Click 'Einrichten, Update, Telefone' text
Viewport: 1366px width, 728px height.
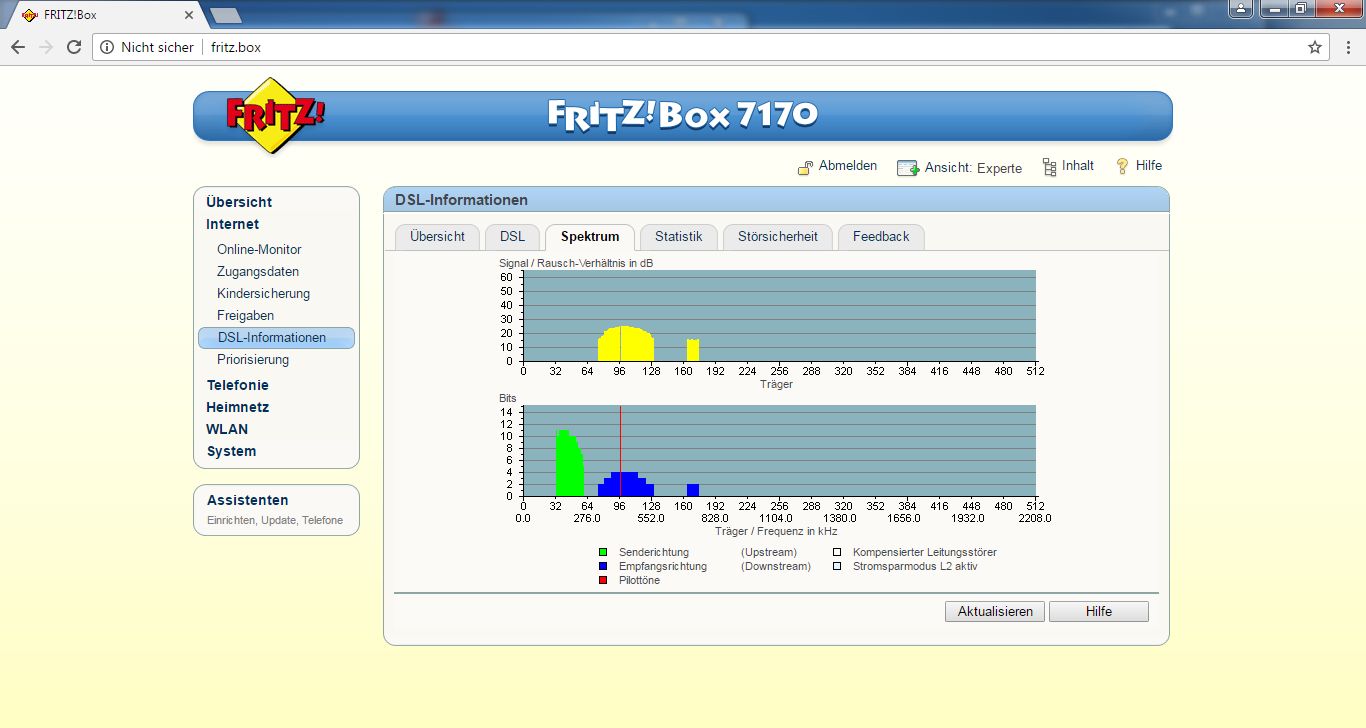(275, 520)
